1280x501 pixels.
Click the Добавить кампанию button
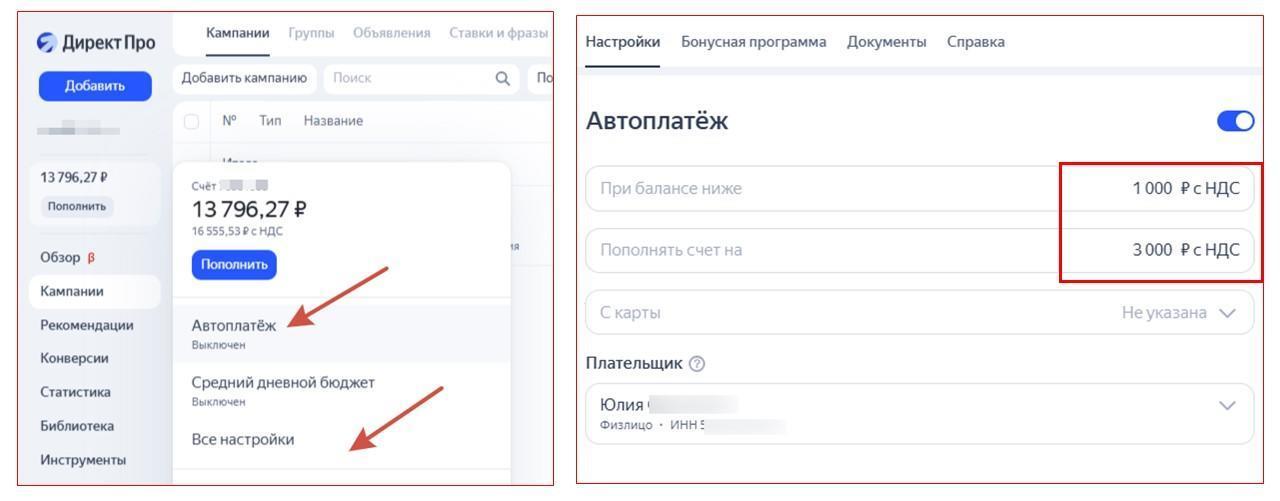pos(246,78)
